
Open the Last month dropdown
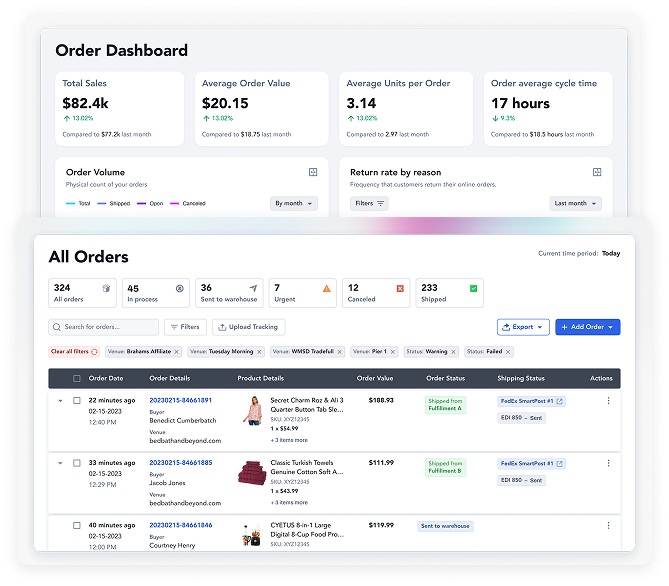[x=575, y=204]
